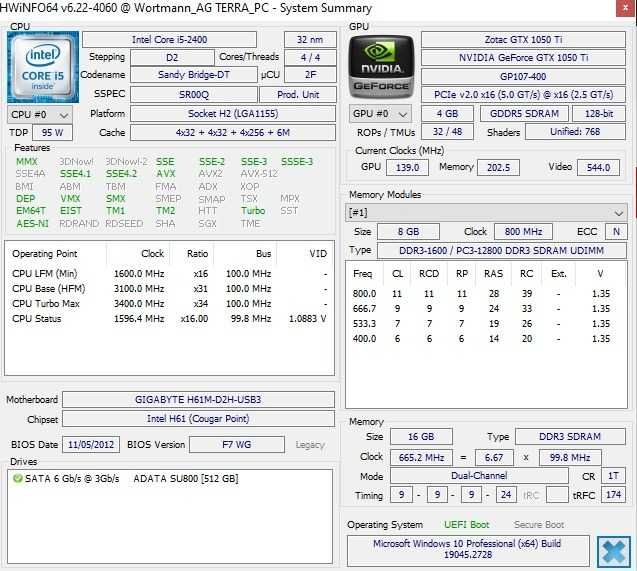Click the AES-NI feature label
The height and width of the screenshot is (571, 637).
32,223
